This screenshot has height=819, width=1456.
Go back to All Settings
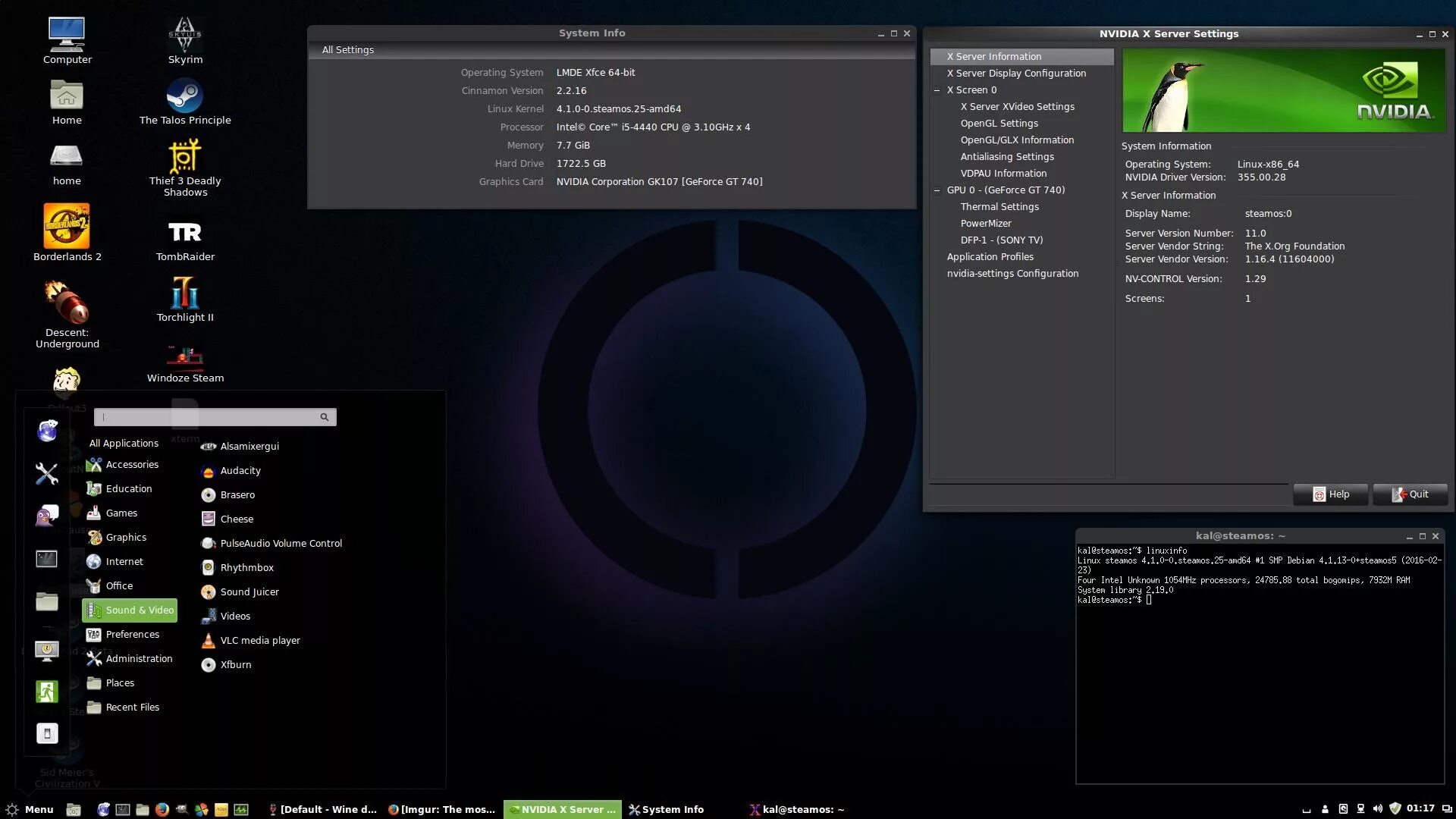point(348,50)
